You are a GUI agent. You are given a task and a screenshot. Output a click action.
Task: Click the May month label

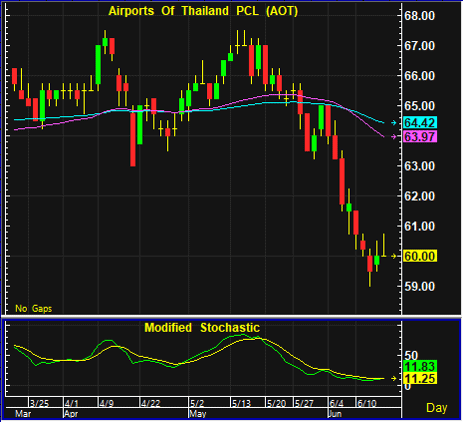click(197, 414)
